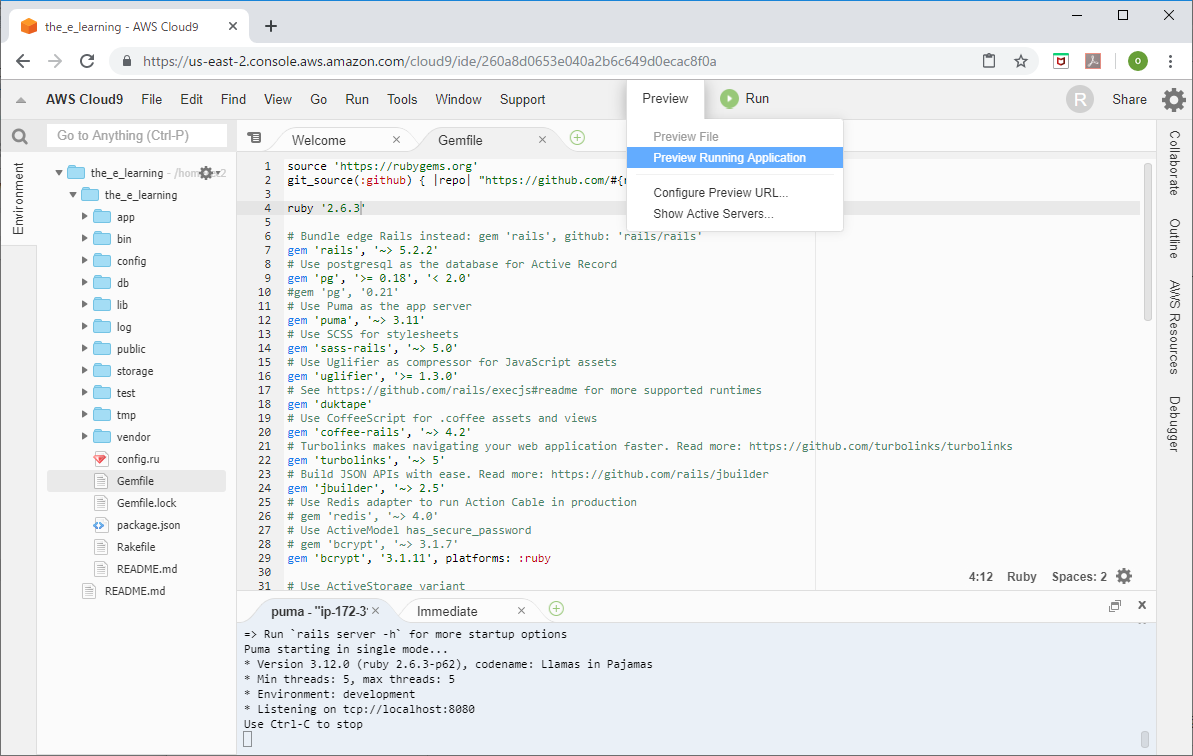Open the File menu
The width and height of the screenshot is (1193, 756).
(x=151, y=100)
